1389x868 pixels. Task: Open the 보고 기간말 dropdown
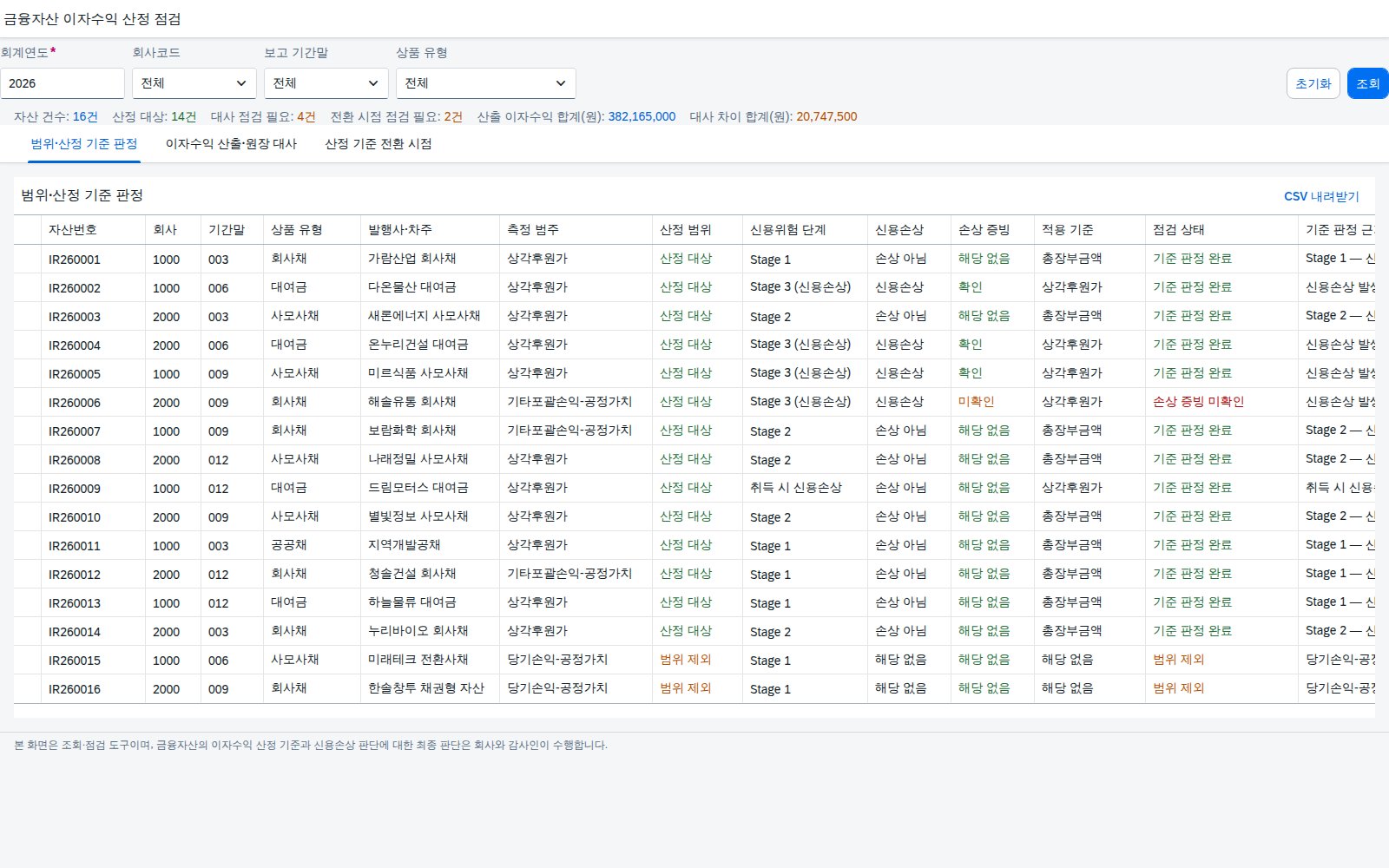tap(326, 83)
